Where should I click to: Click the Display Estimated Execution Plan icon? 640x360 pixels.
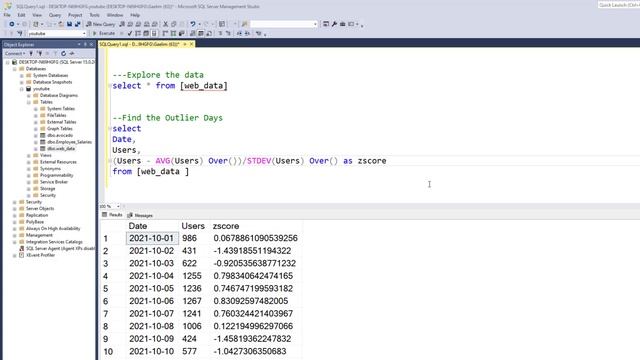[138, 33]
